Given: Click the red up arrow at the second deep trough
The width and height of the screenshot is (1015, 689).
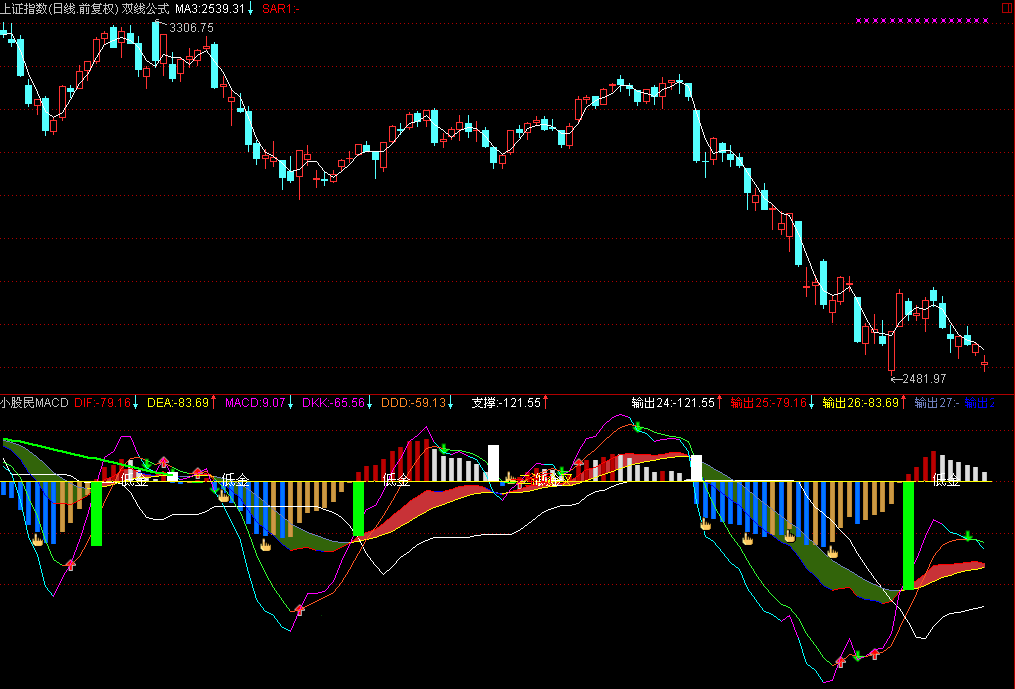Looking at the screenshot, I should [299, 609].
